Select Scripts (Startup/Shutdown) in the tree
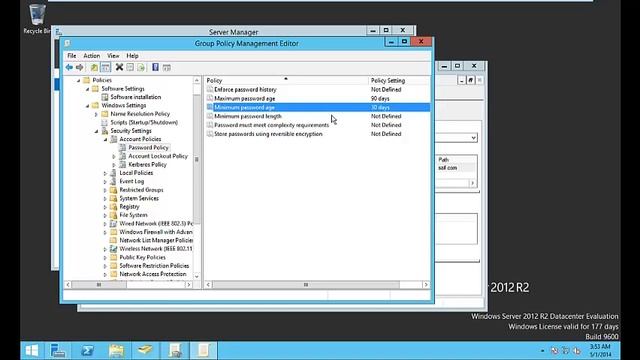This screenshot has width=640, height=360. tap(144, 122)
